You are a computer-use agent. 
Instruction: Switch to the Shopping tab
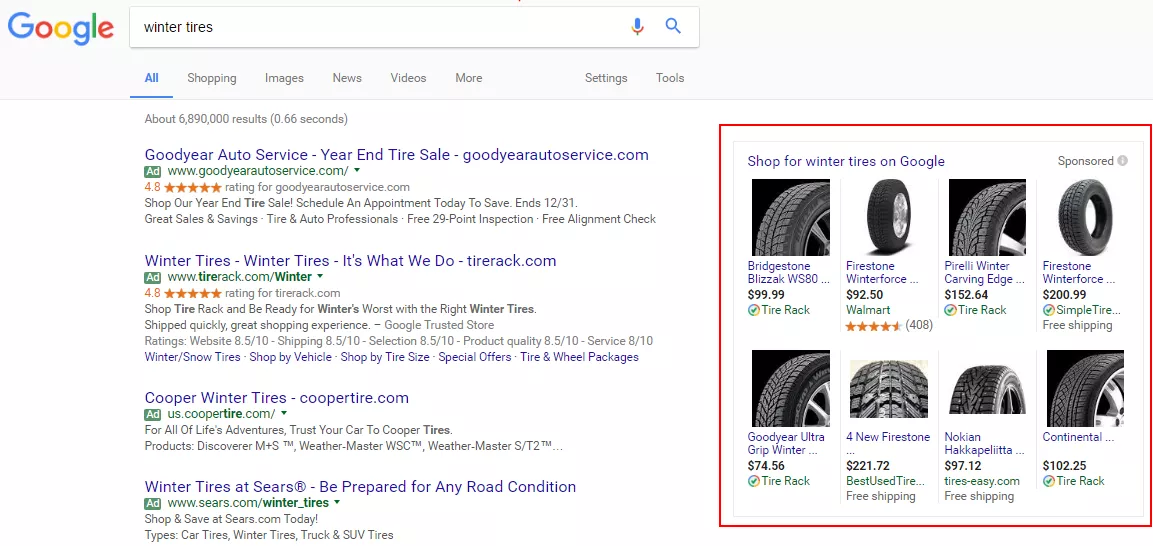click(x=212, y=78)
